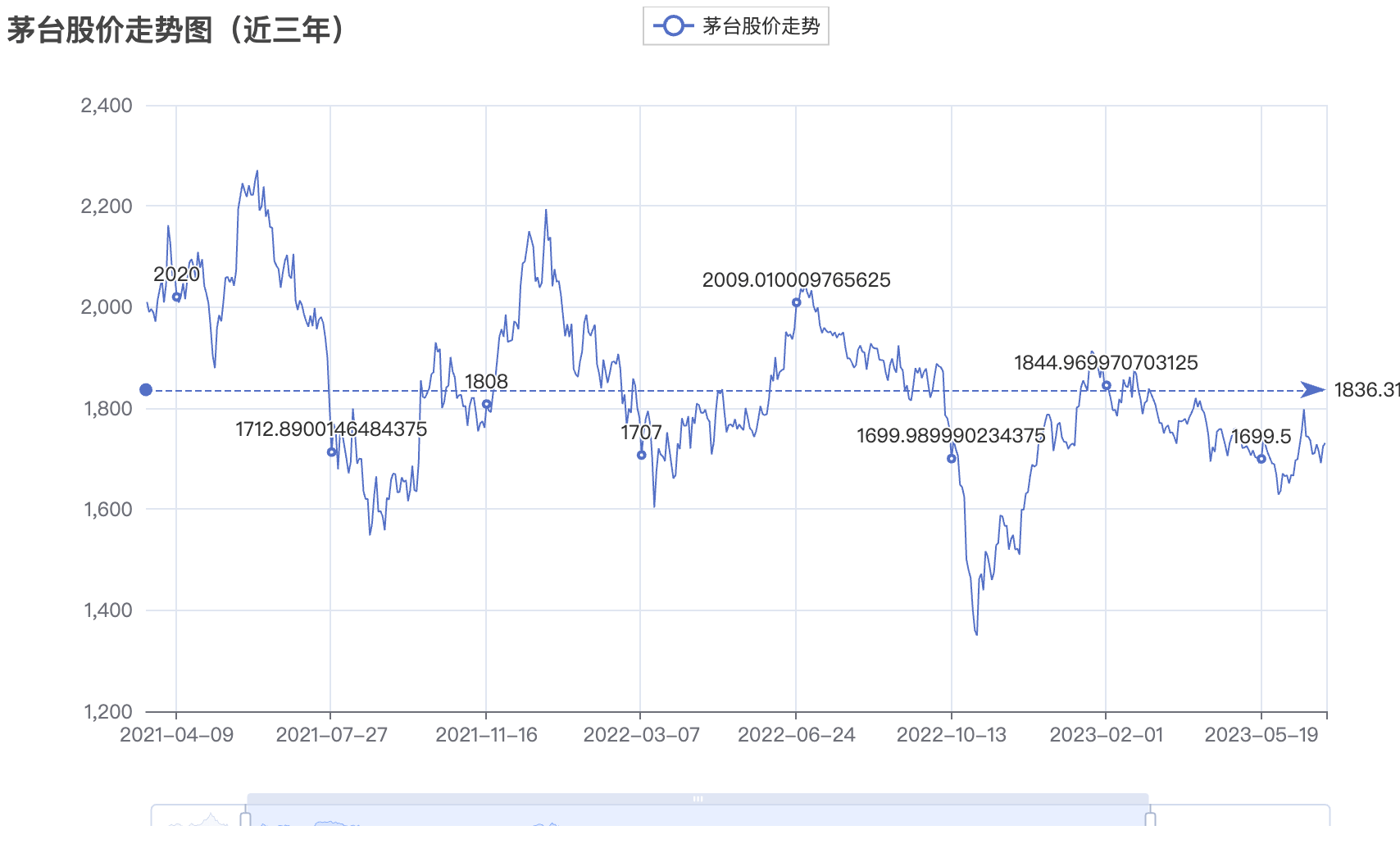Toggle the 茅台股价走势 legend series

point(736,26)
